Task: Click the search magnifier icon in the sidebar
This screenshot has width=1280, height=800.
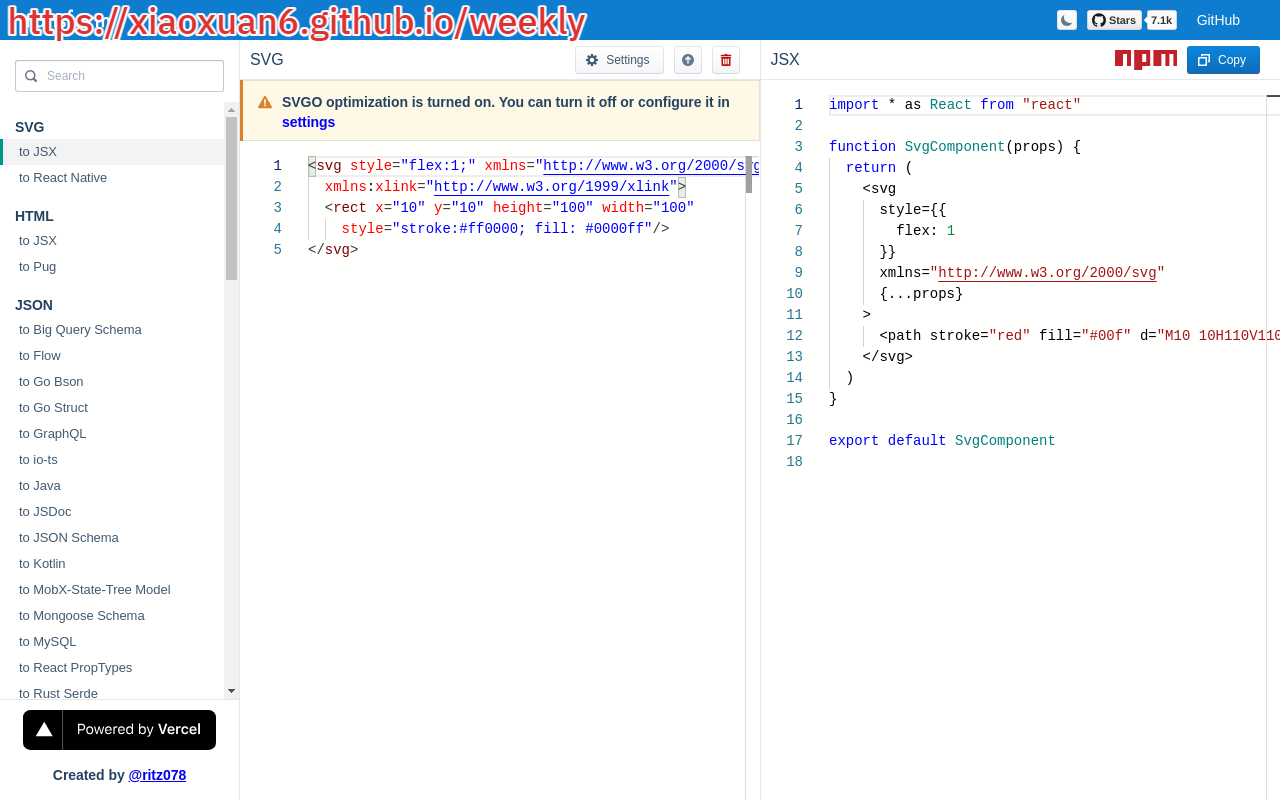Action: click(x=31, y=76)
